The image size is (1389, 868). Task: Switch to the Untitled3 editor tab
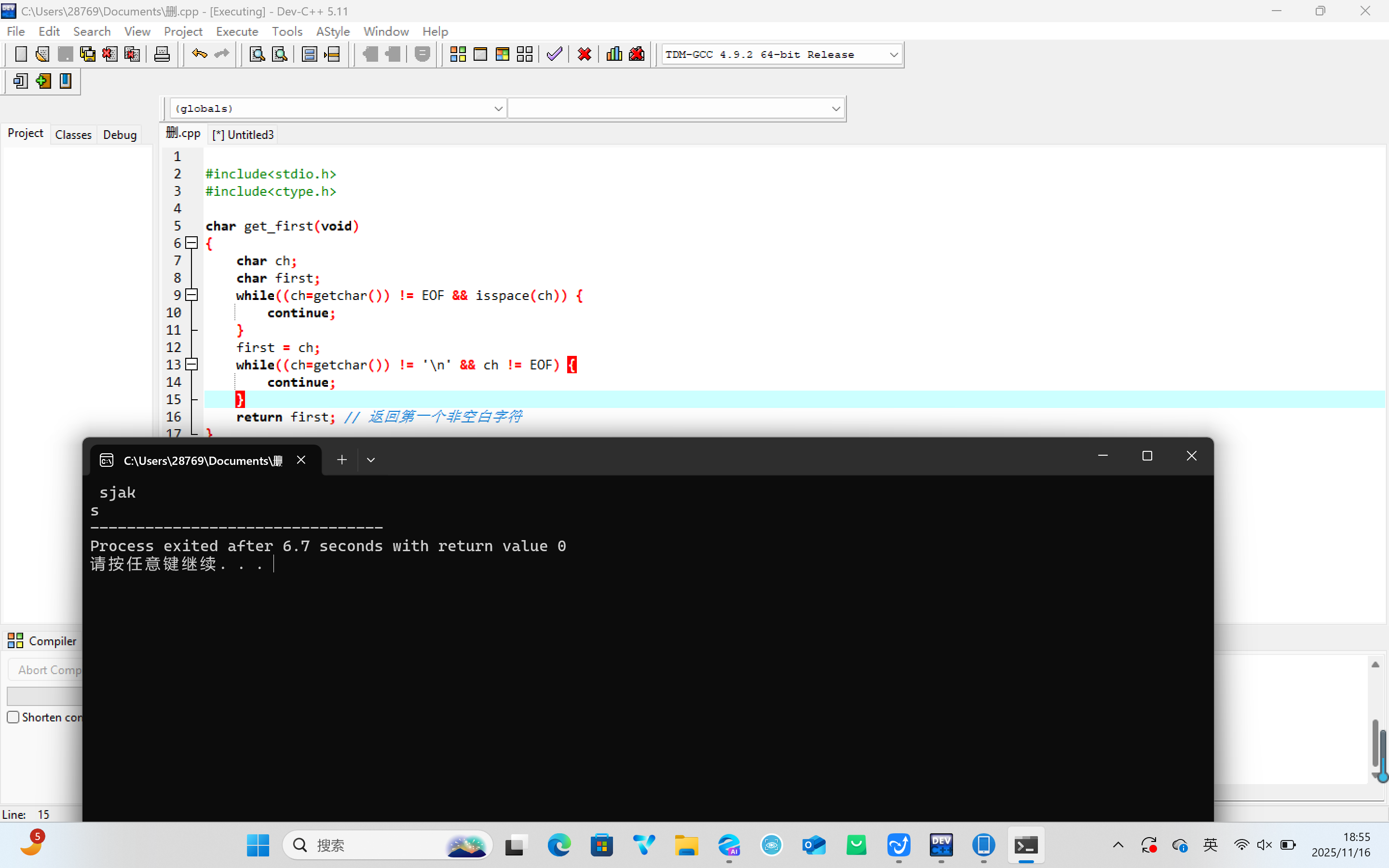[x=244, y=135]
